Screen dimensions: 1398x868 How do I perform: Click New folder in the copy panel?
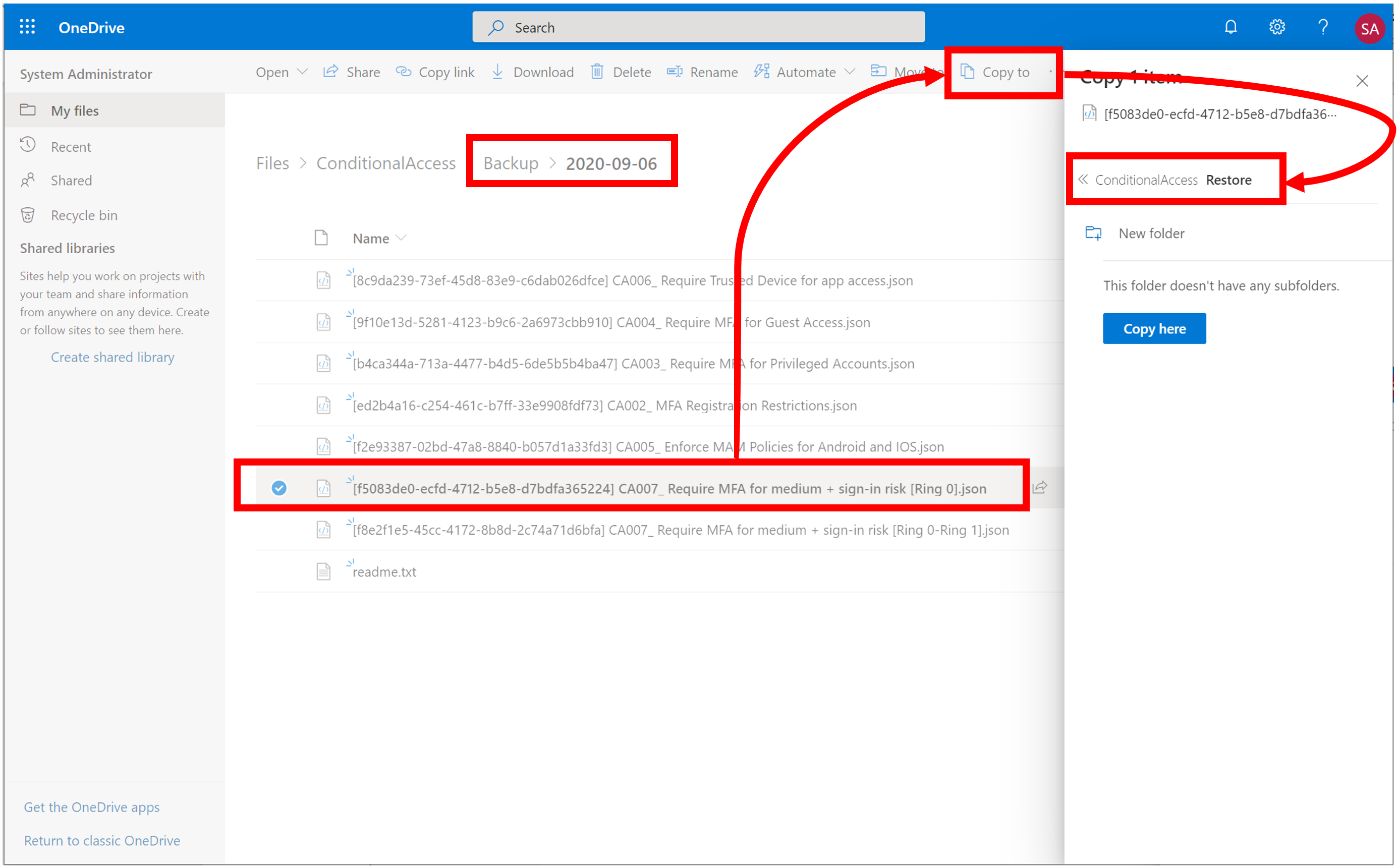(x=1151, y=233)
